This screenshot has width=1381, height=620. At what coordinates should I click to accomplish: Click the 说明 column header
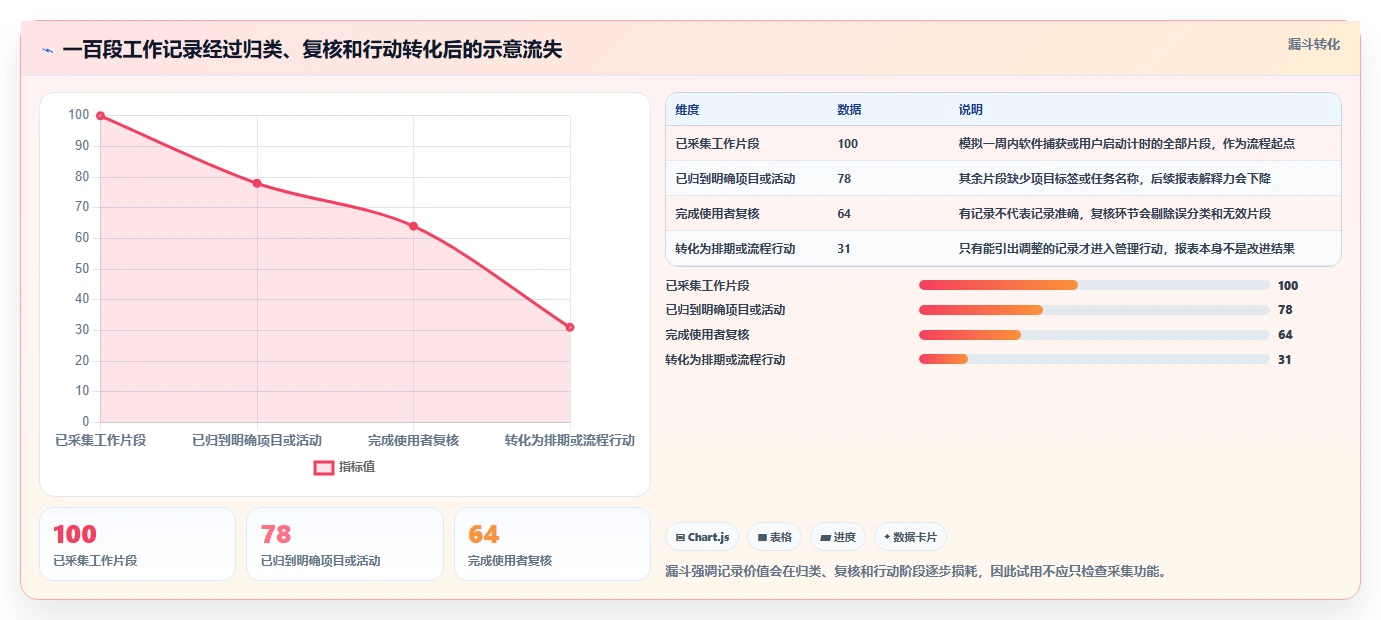970,110
